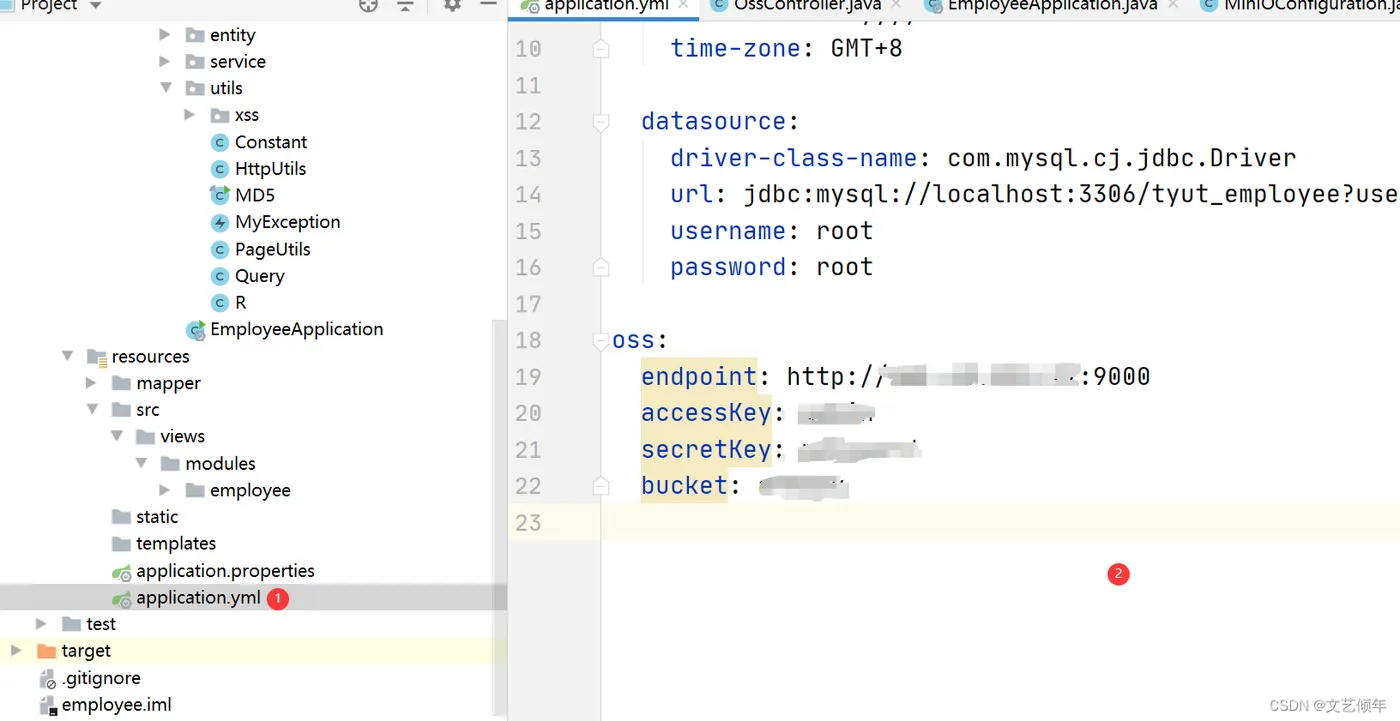Screen dimensions: 1400x721
Task: Click the "time-zone: GMT+8" line
Action: 786,48
